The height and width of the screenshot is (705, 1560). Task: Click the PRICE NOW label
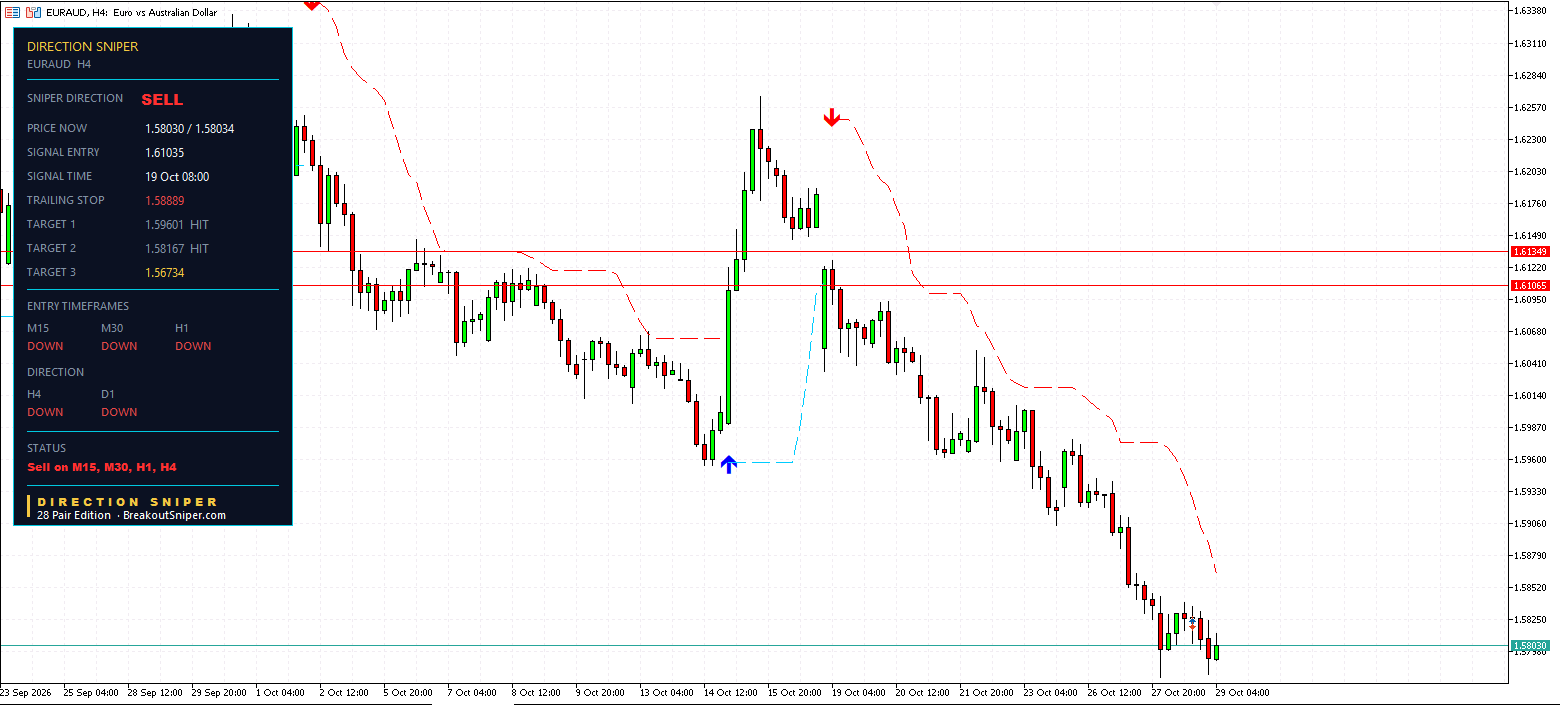(57, 129)
